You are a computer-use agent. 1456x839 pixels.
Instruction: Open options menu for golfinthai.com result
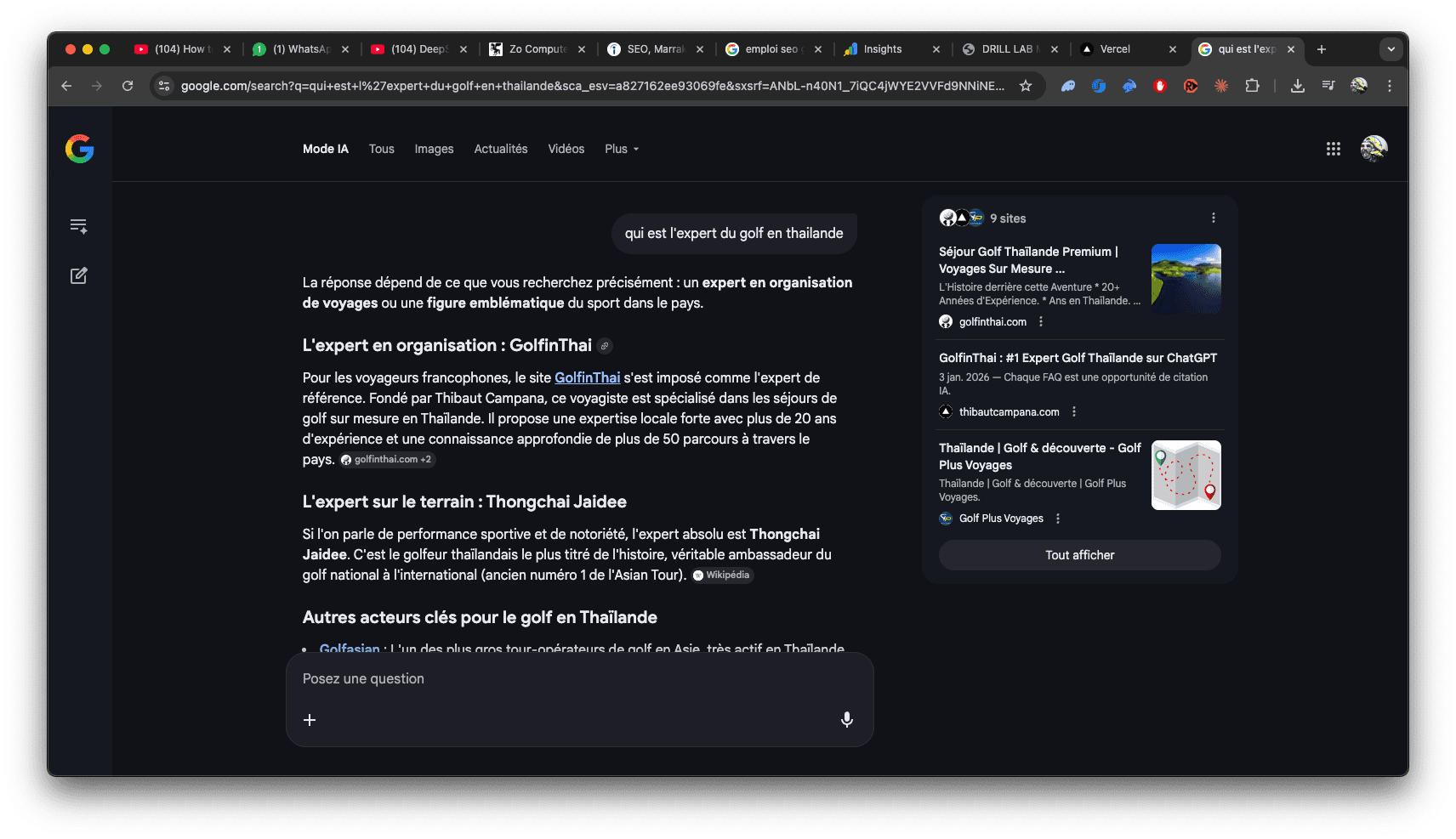1041,321
